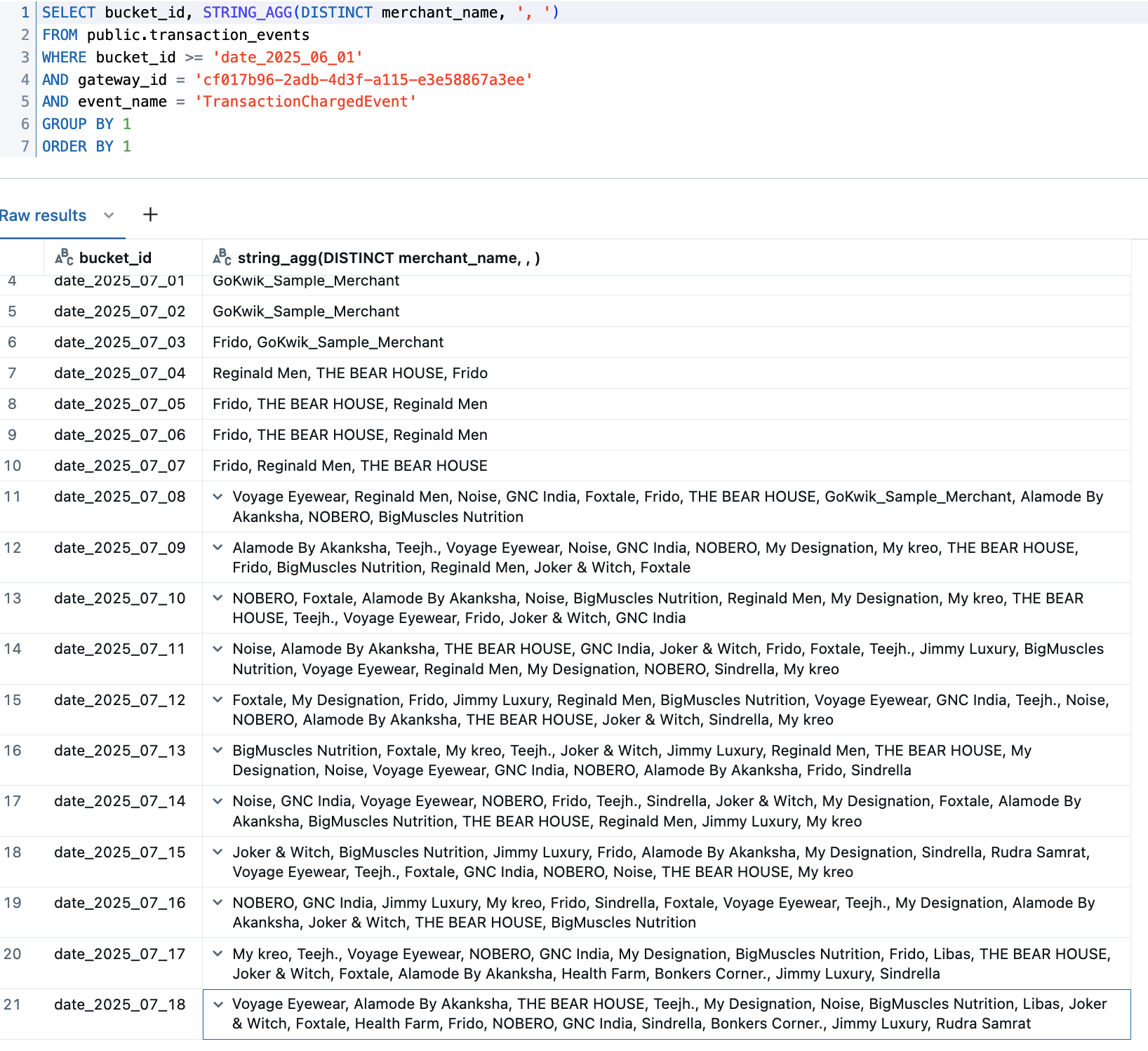
Task: Select the date_2025_07_15 bucket cell
Action: pyautogui.click(x=123, y=862)
